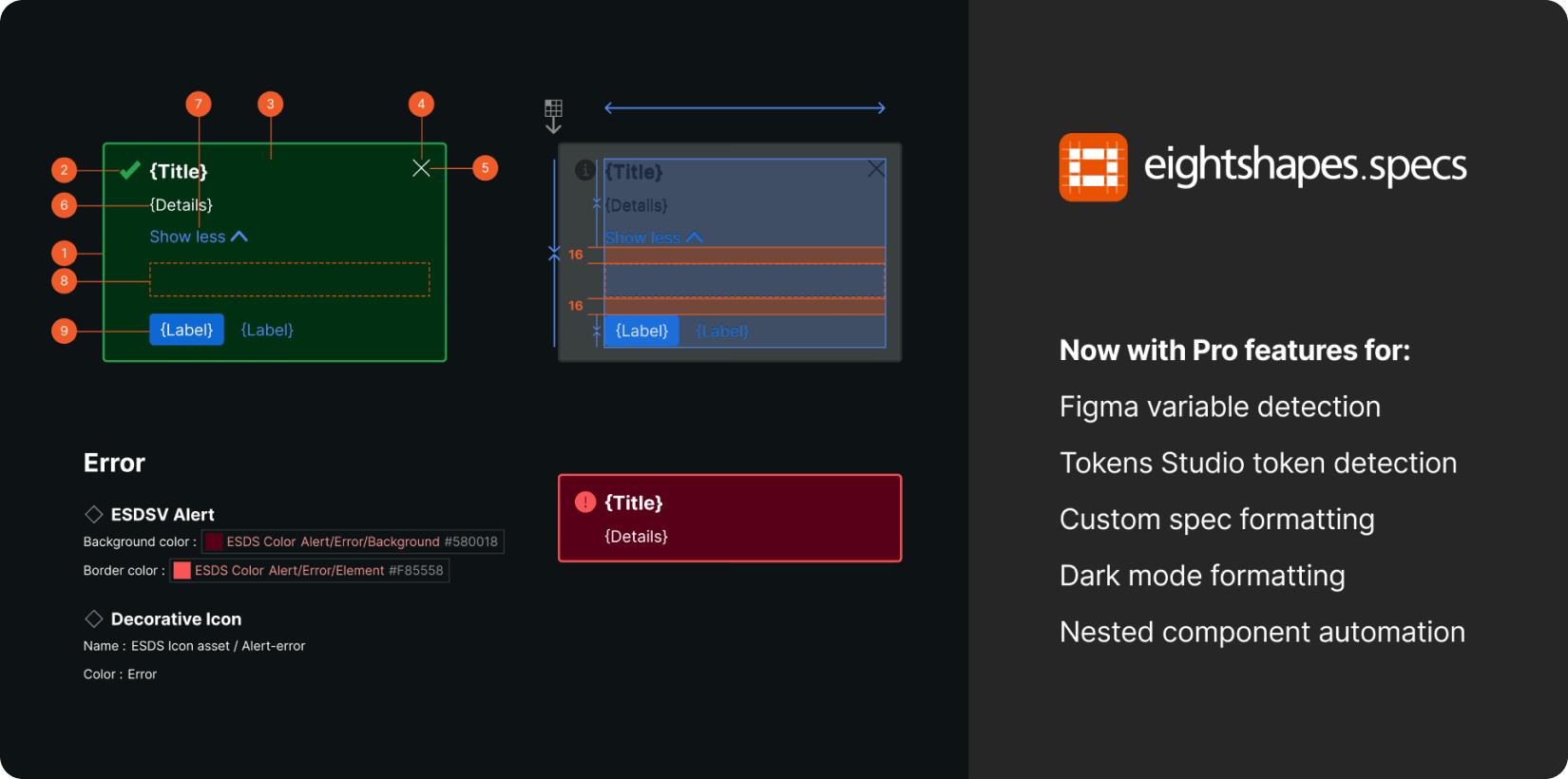Click Tokens Studio token detection text
This screenshot has height=779, width=1568.
pyautogui.click(x=1258, y=463)
